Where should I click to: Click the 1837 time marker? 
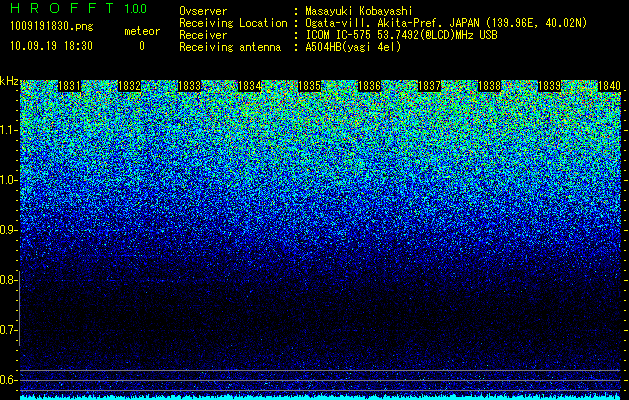430,86
